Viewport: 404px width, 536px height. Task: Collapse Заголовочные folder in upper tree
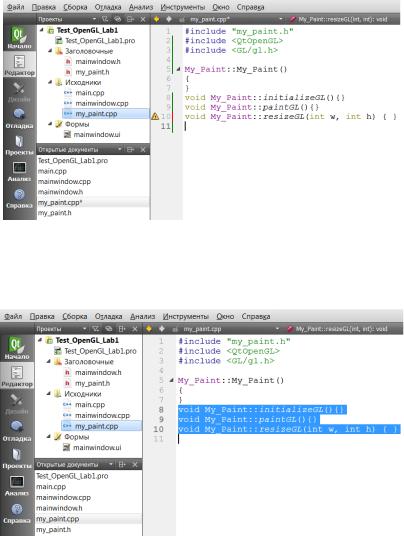50,51
